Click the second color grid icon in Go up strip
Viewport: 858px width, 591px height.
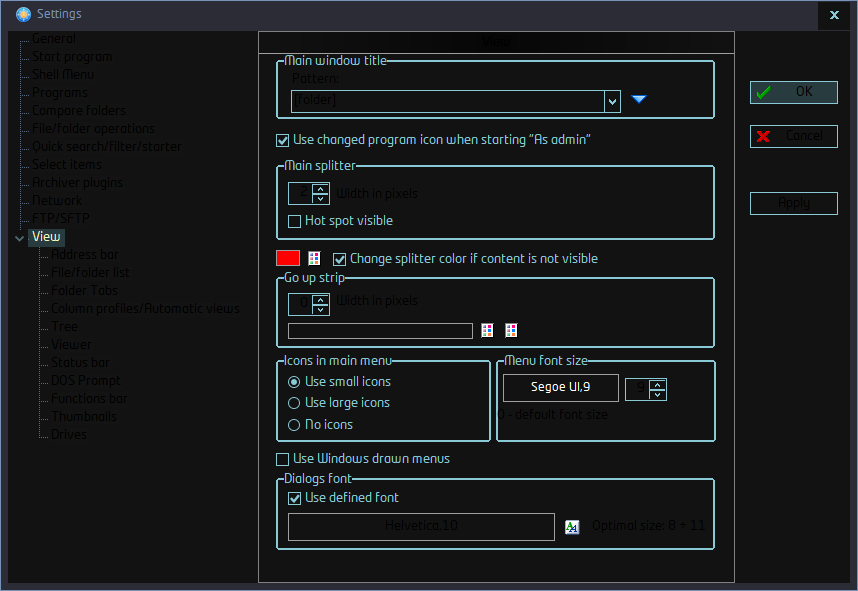511,330
